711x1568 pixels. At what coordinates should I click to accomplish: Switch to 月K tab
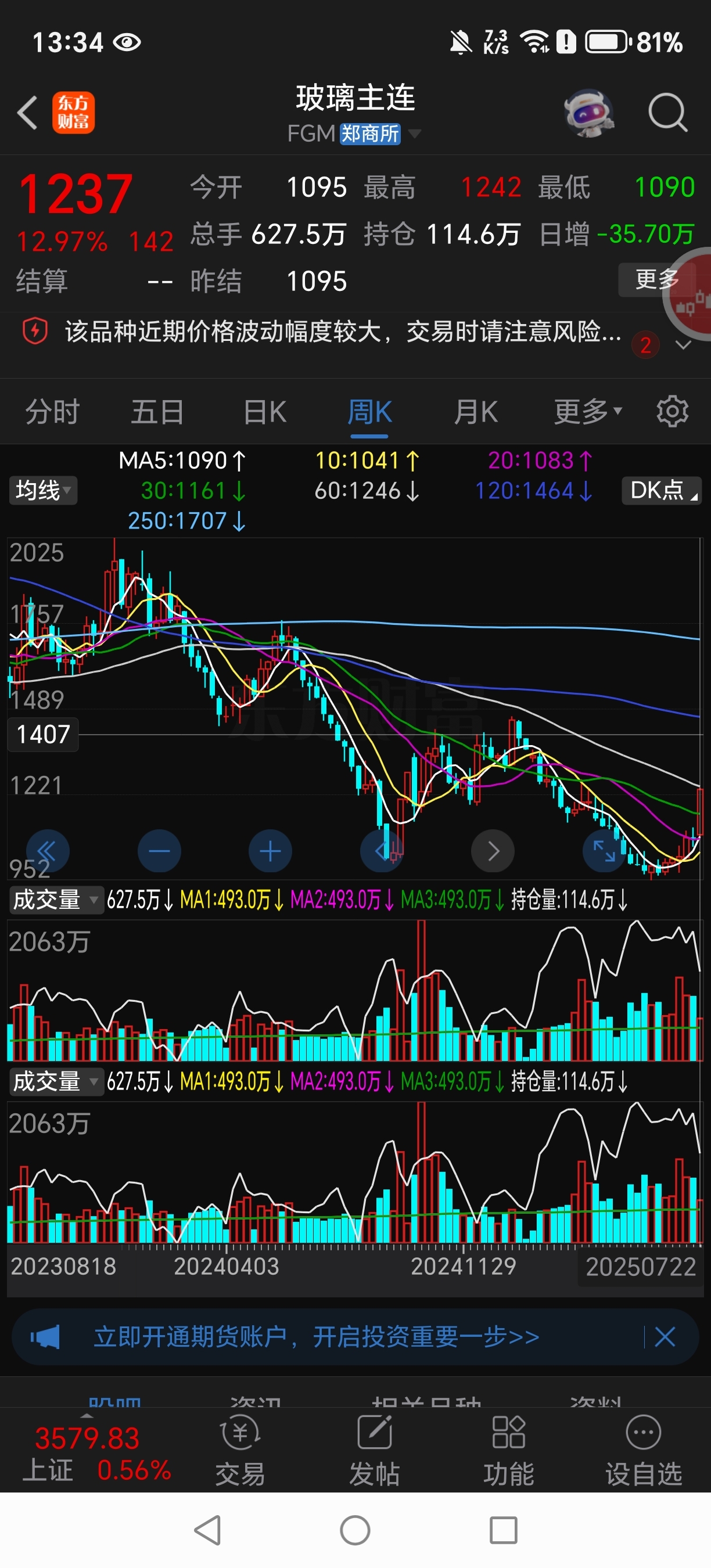(x=475, y=412)
